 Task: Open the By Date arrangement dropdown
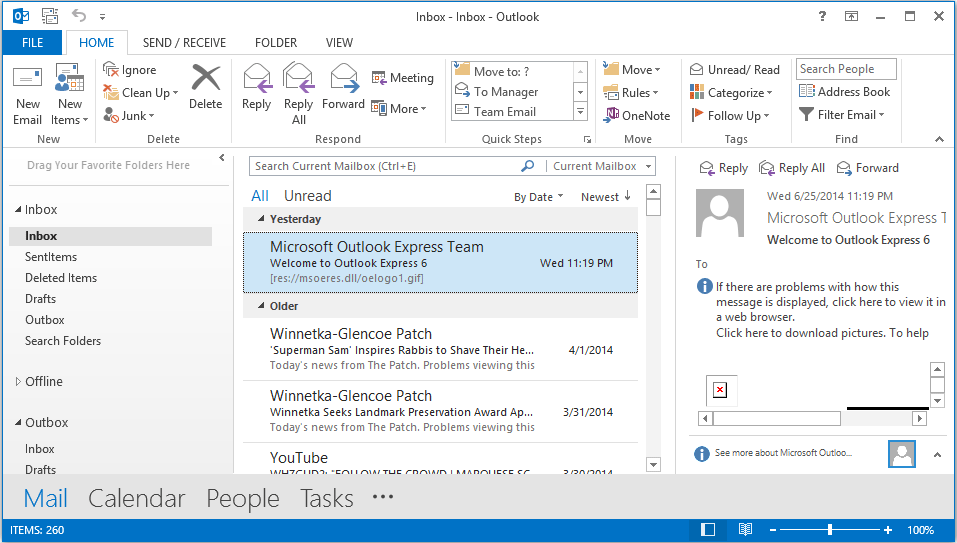(539, 197)
